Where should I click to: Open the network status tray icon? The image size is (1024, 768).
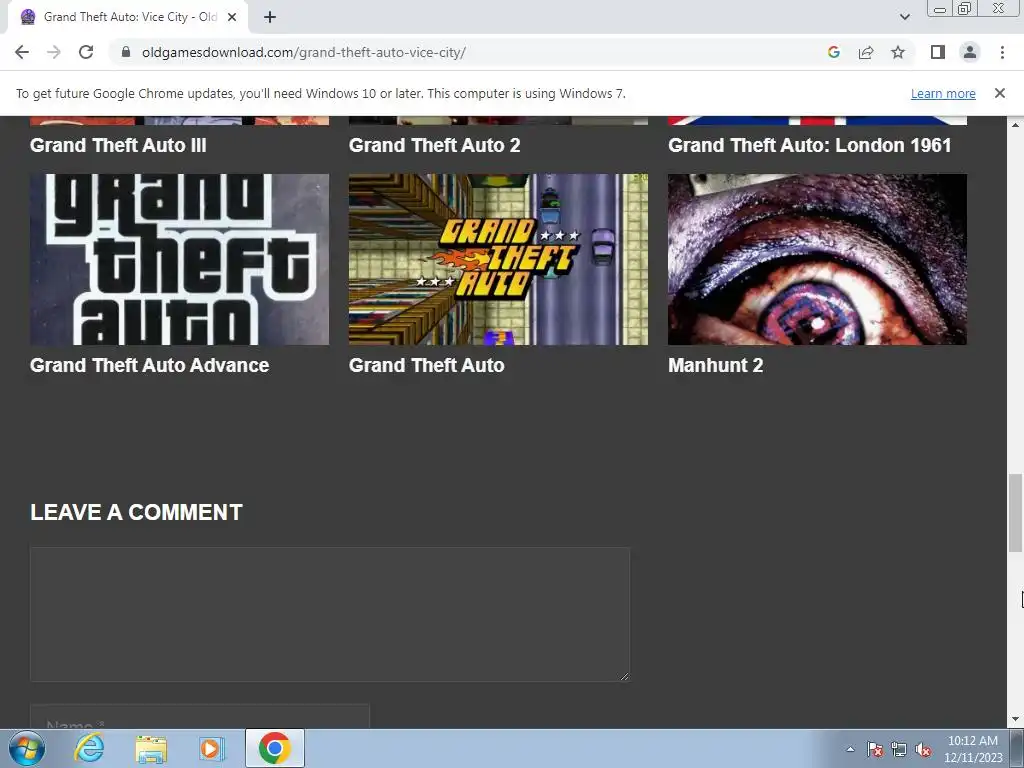point(899,749)
